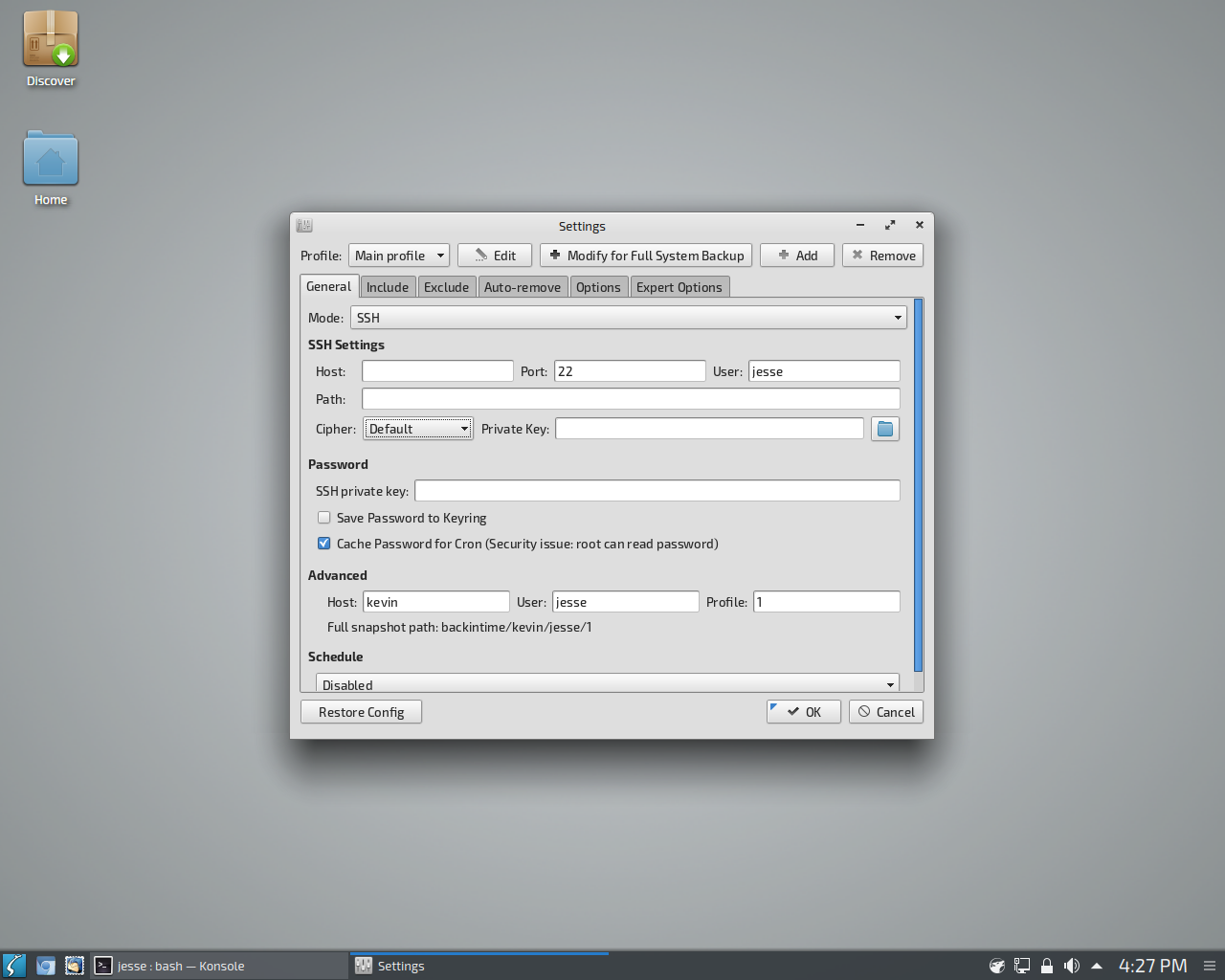Click the Restore Config button
1225x980 pixels.
point(361,712)
